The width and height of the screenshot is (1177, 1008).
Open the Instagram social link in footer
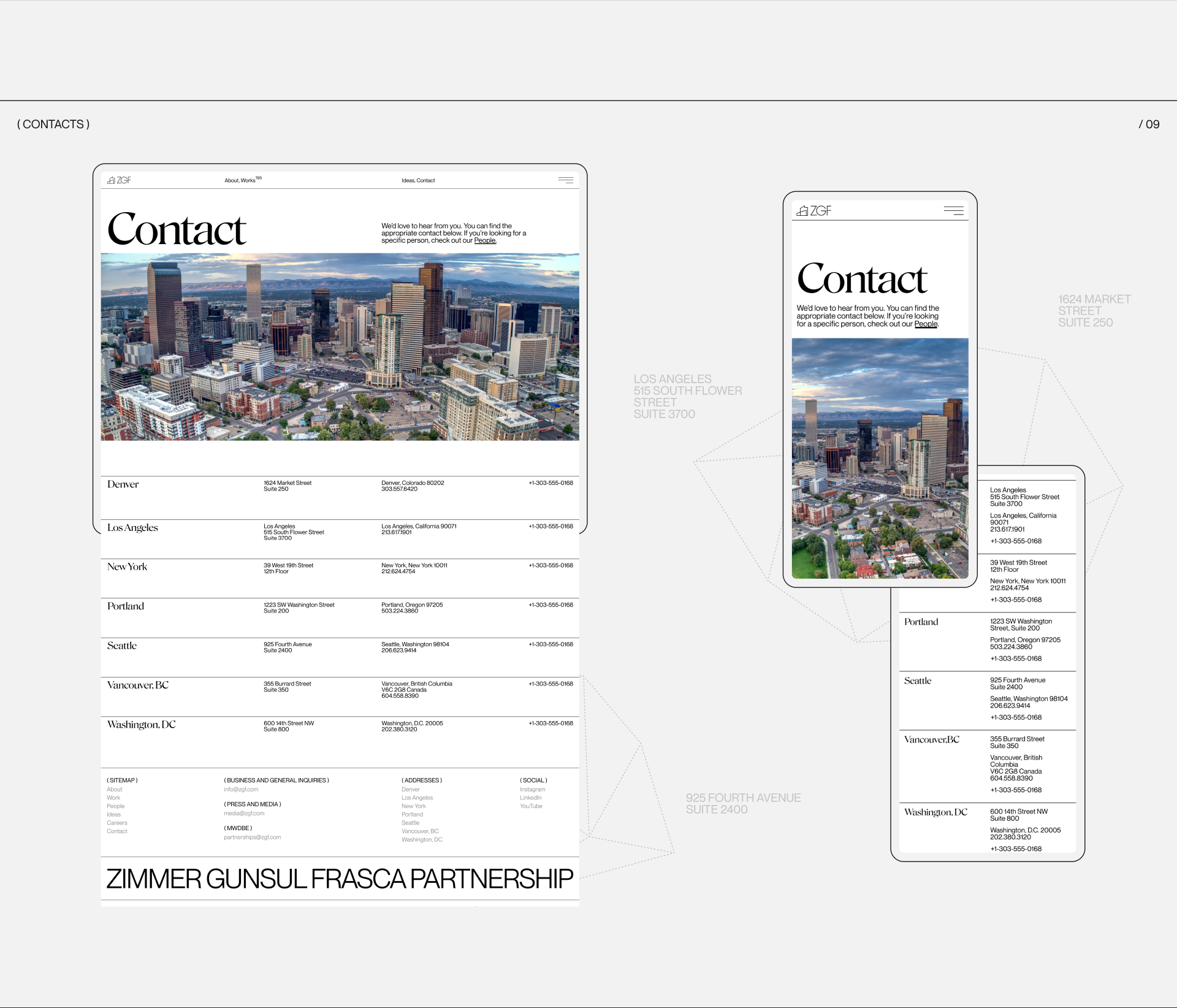(x=532, y=790)
